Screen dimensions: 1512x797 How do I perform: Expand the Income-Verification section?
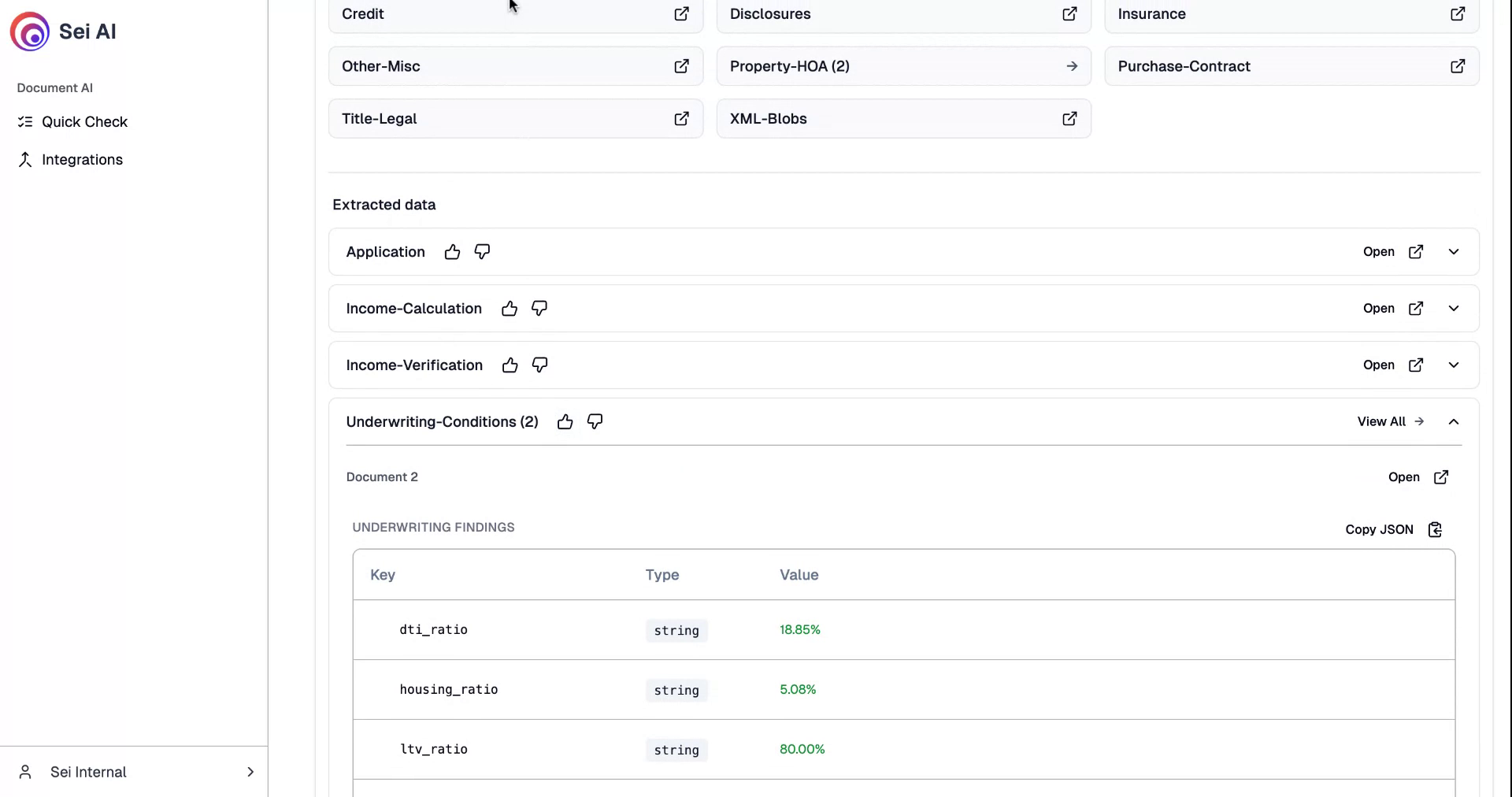pyautogui.click(x=1454, y=365)
